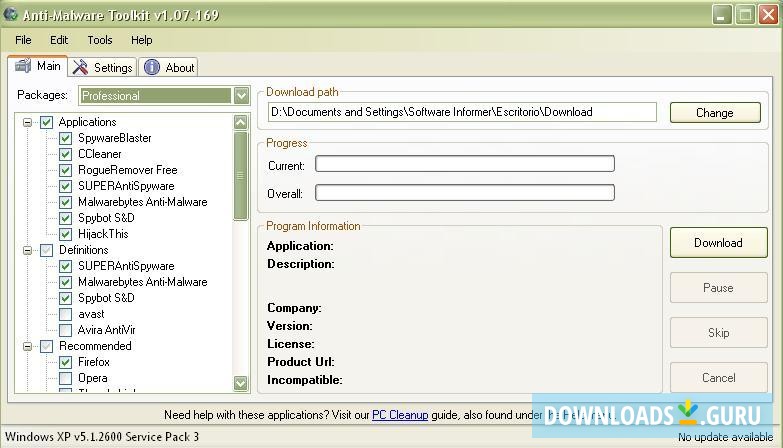Uncheck the CCleaner checkbox
Screen dimensions: 783x448
click(65, 154)
